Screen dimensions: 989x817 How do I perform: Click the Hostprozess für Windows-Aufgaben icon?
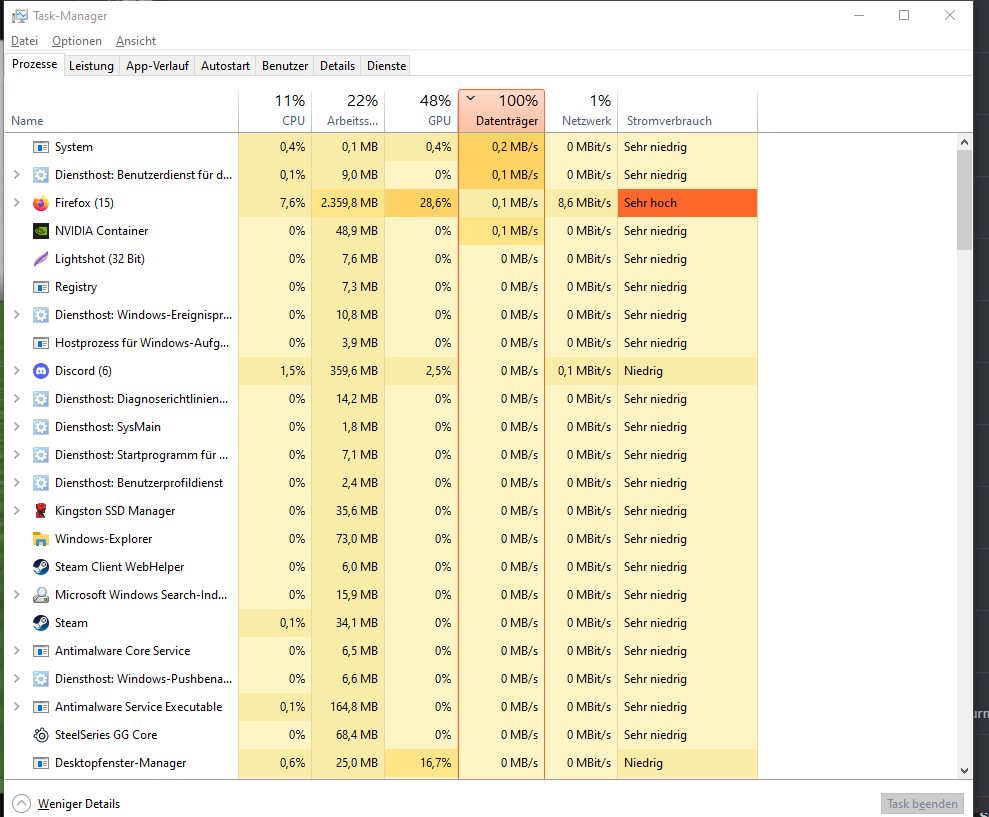click(x=41, y=343)
